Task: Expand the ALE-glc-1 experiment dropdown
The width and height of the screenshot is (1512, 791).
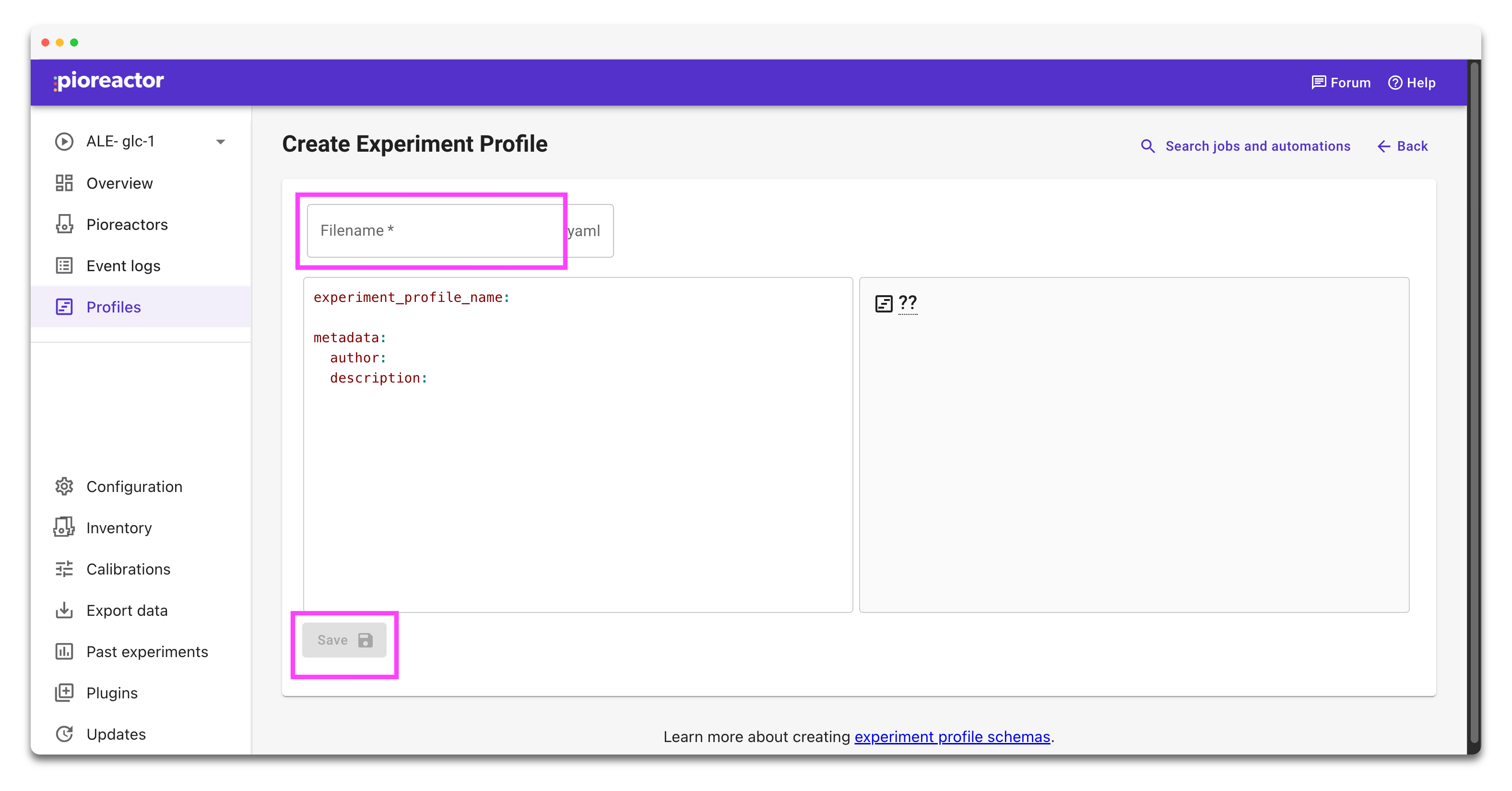Action: (220, 142)
